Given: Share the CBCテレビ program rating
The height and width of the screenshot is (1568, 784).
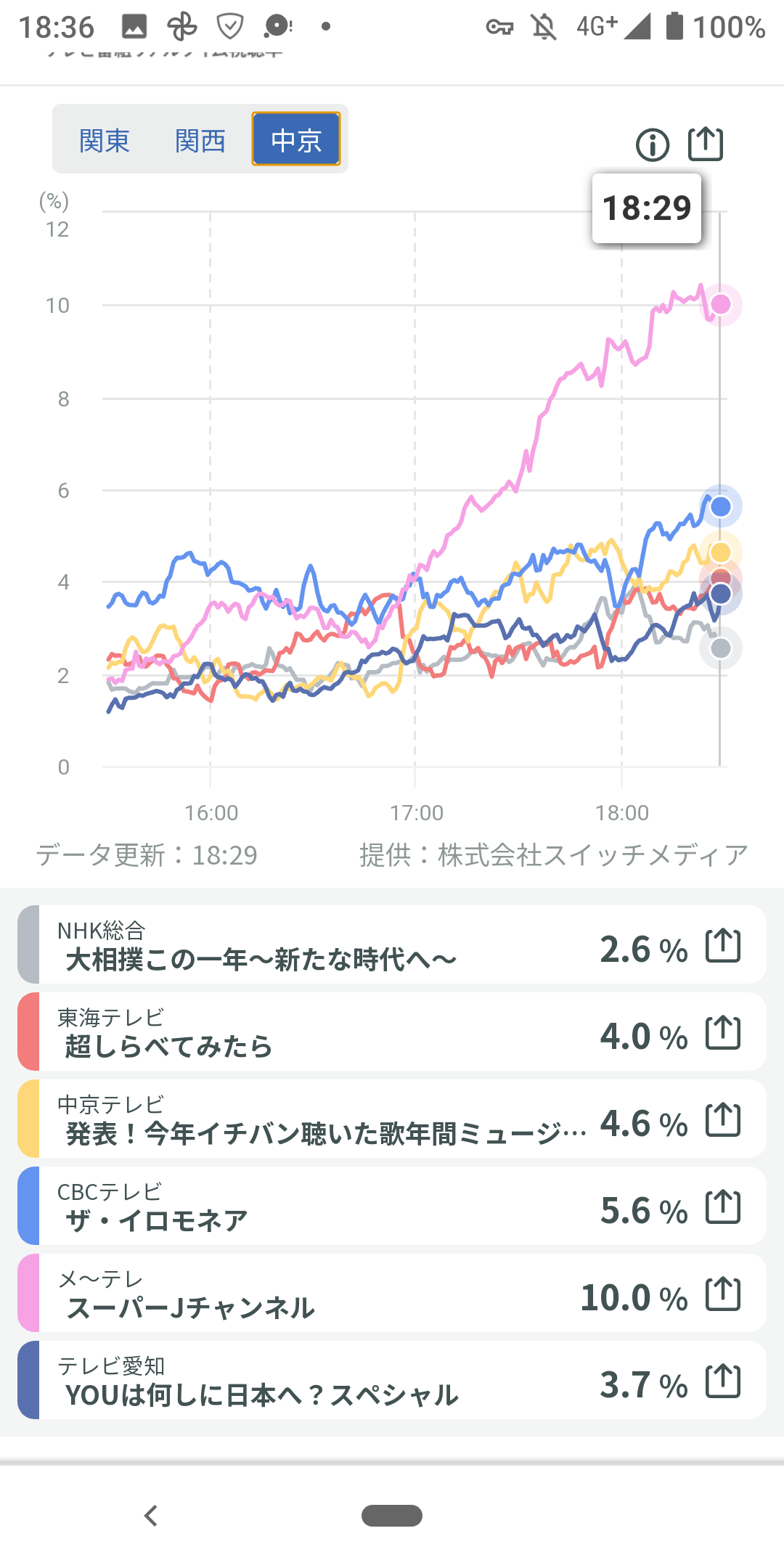Looking at the screenshot, I should 723,1207.
